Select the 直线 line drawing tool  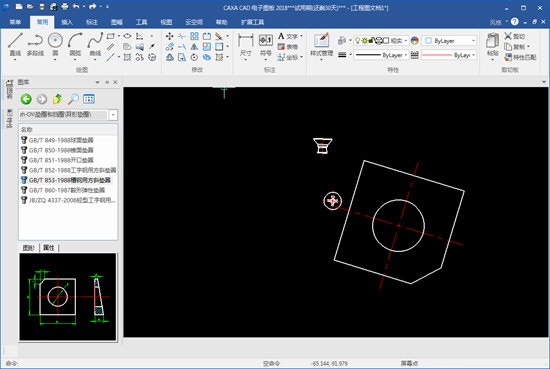coord(15,44)
